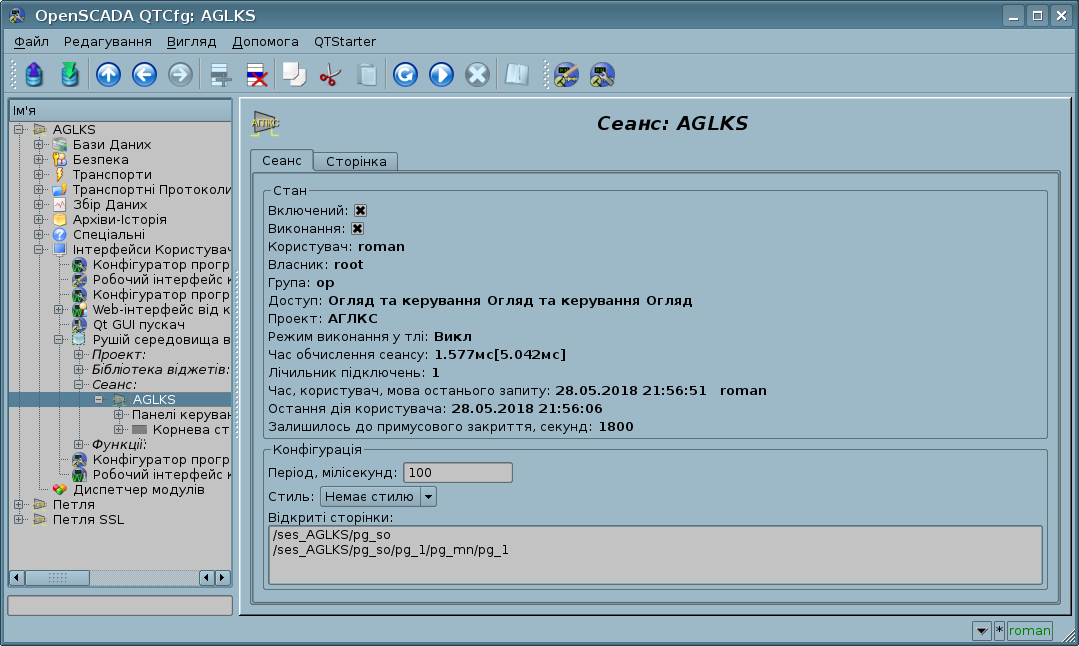The image size is (1079, 646).
Task: Open the Редагування menu
Action: [x=107, y=42]
